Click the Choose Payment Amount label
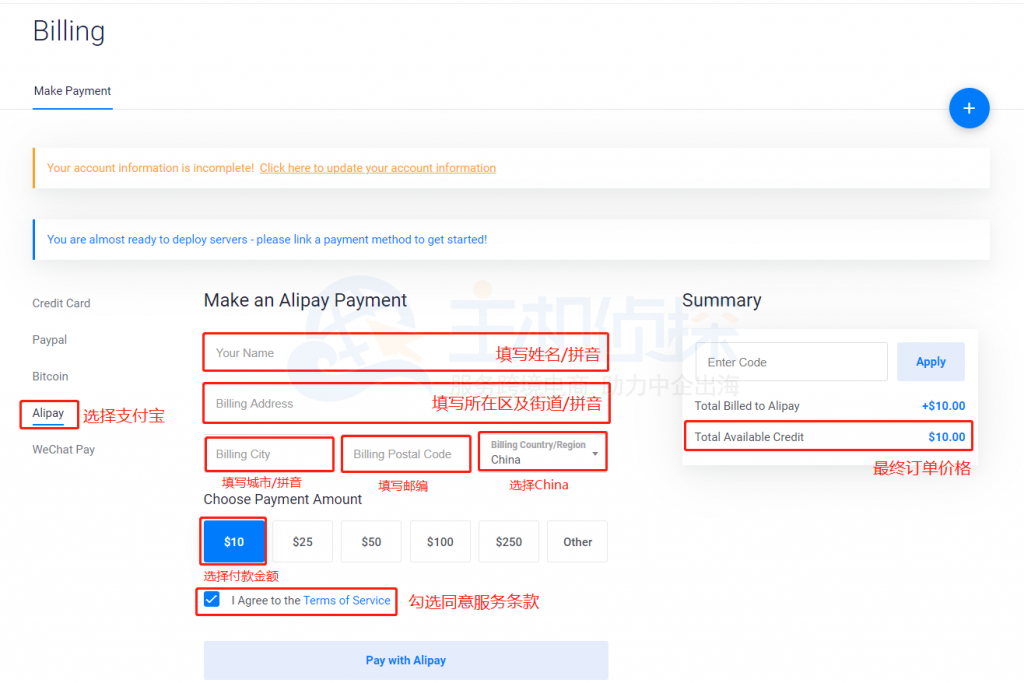 (282, 499)
